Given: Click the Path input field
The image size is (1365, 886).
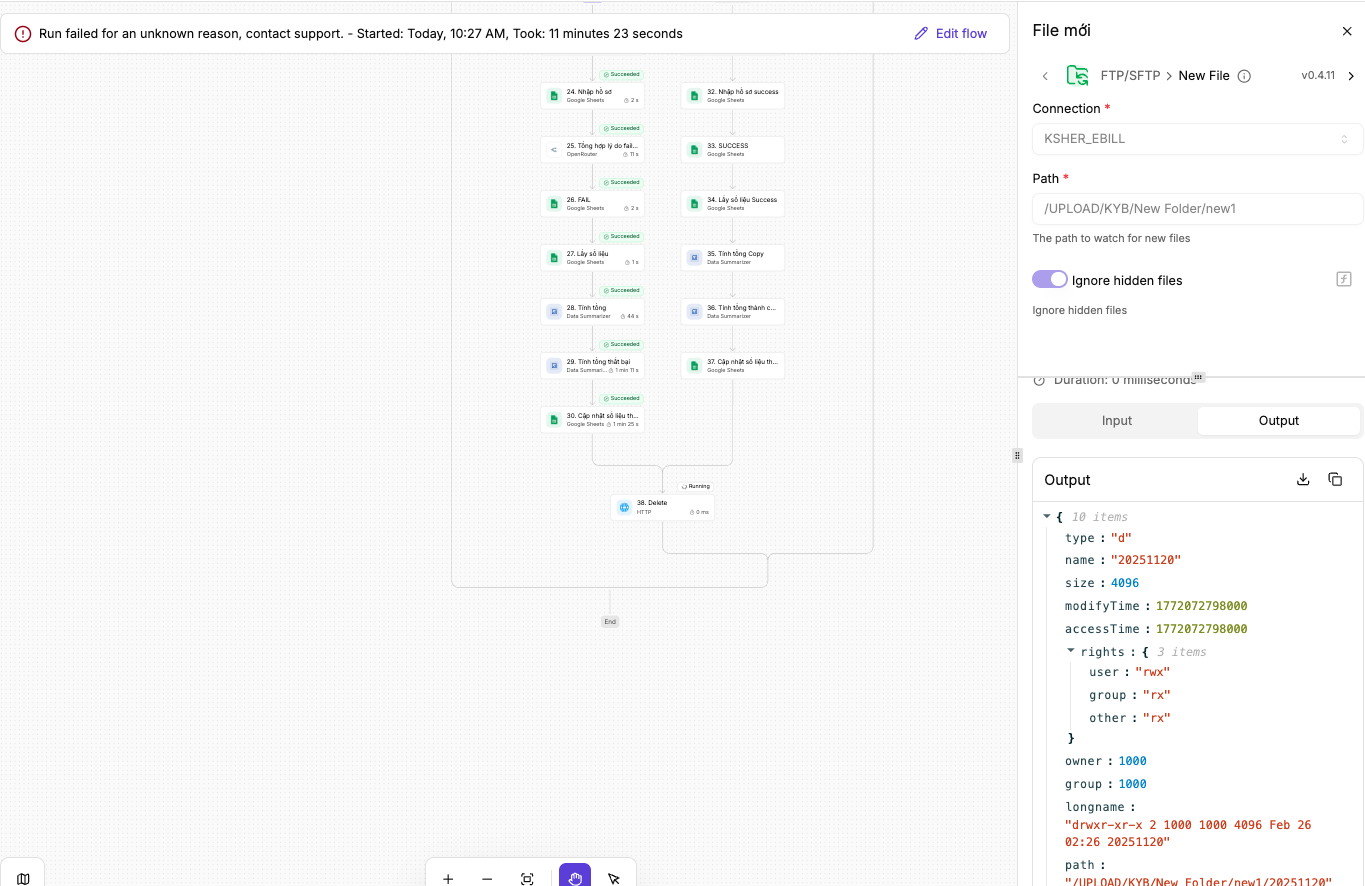Looking at the screenshot, I should [x=1197, y=209].
